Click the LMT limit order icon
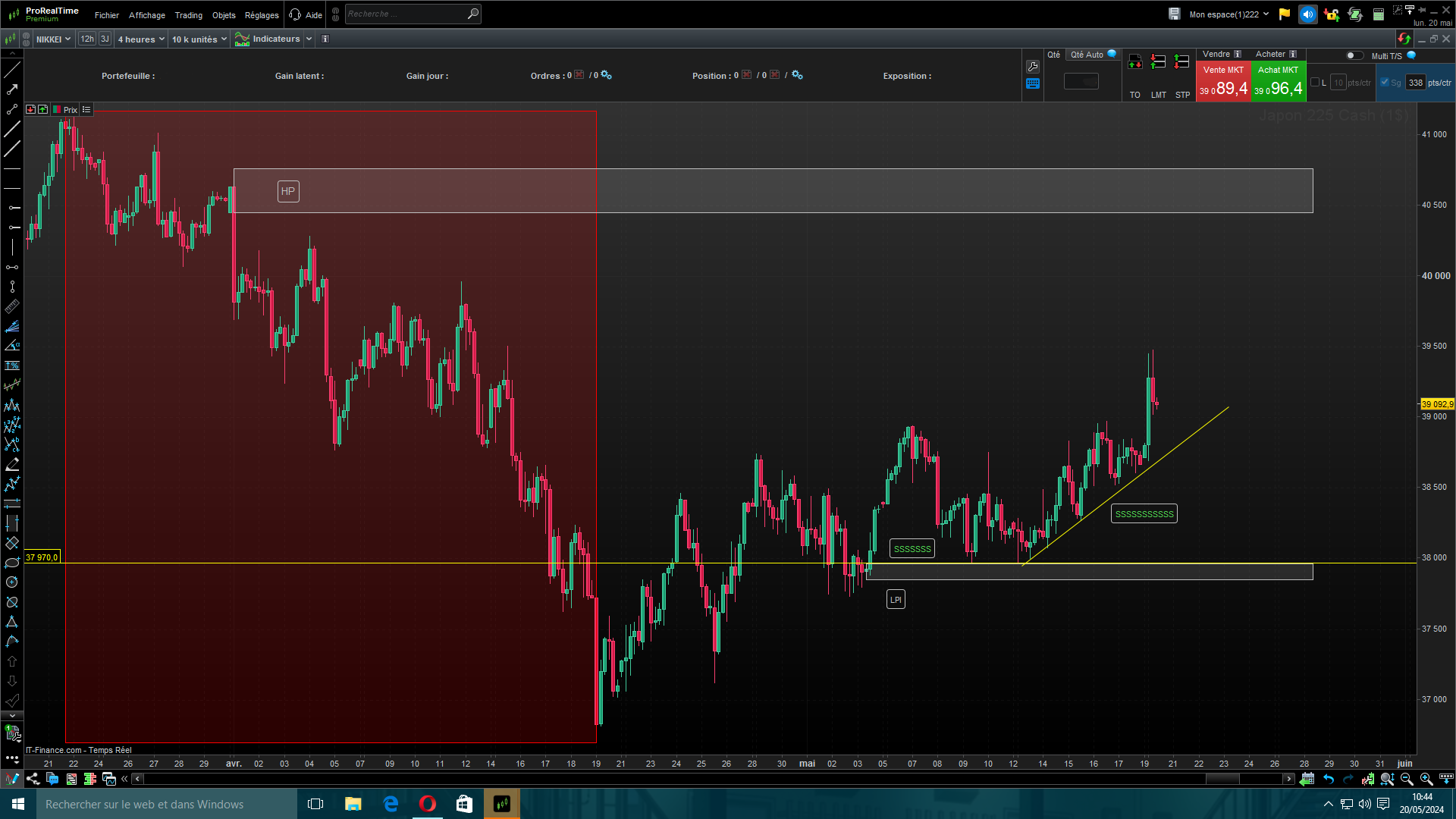This screenshot has height=819, width=1456. coord(1158,63)
